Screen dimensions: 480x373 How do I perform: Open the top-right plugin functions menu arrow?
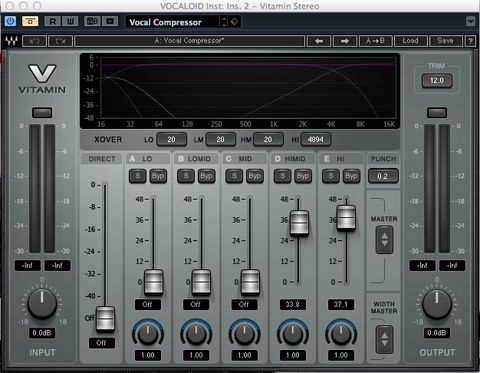(x=470, y=21)
